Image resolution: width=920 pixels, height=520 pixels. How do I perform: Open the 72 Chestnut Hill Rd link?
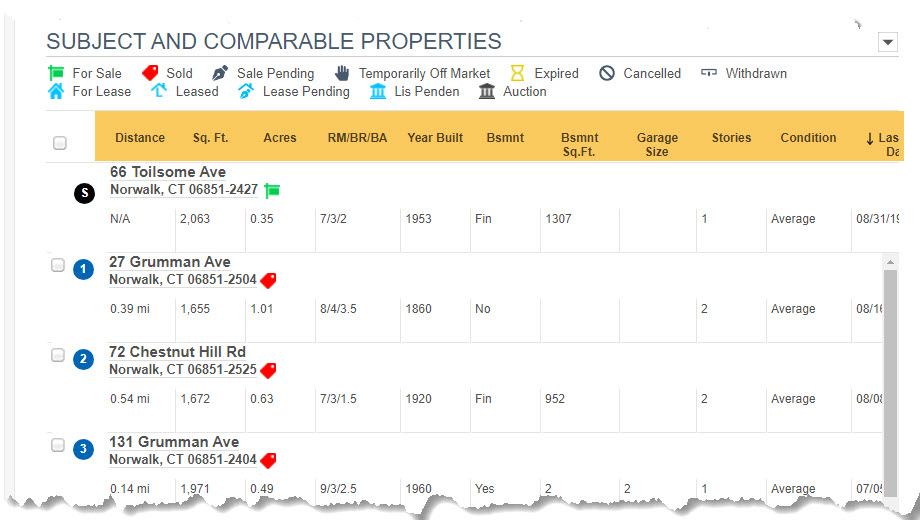click(177, 352)
